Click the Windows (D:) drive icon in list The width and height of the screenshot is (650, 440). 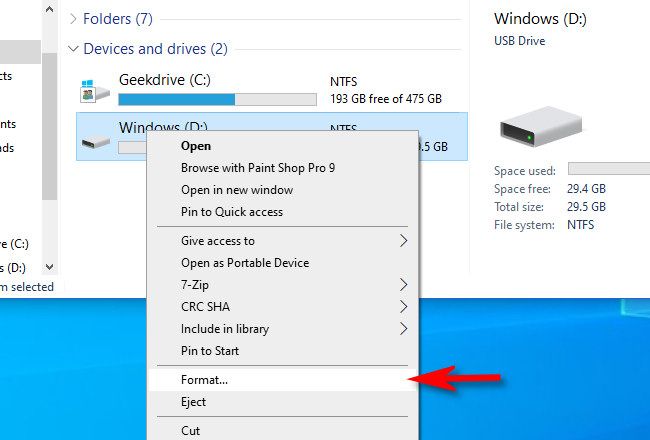pos(94,142)
